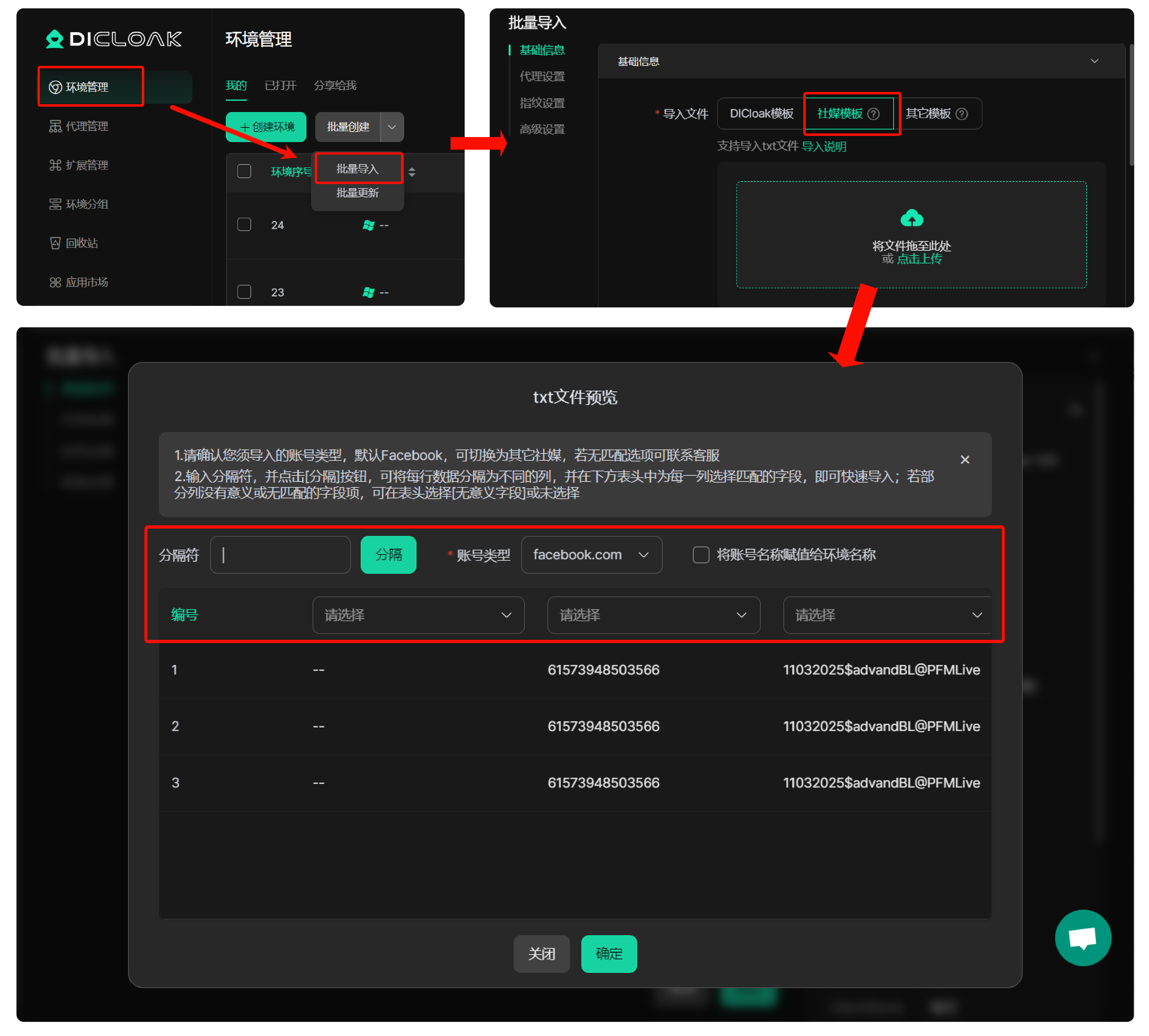1149x1036 pixels.
Task: Open 回收站 in the sidebar
Action: 74,243
